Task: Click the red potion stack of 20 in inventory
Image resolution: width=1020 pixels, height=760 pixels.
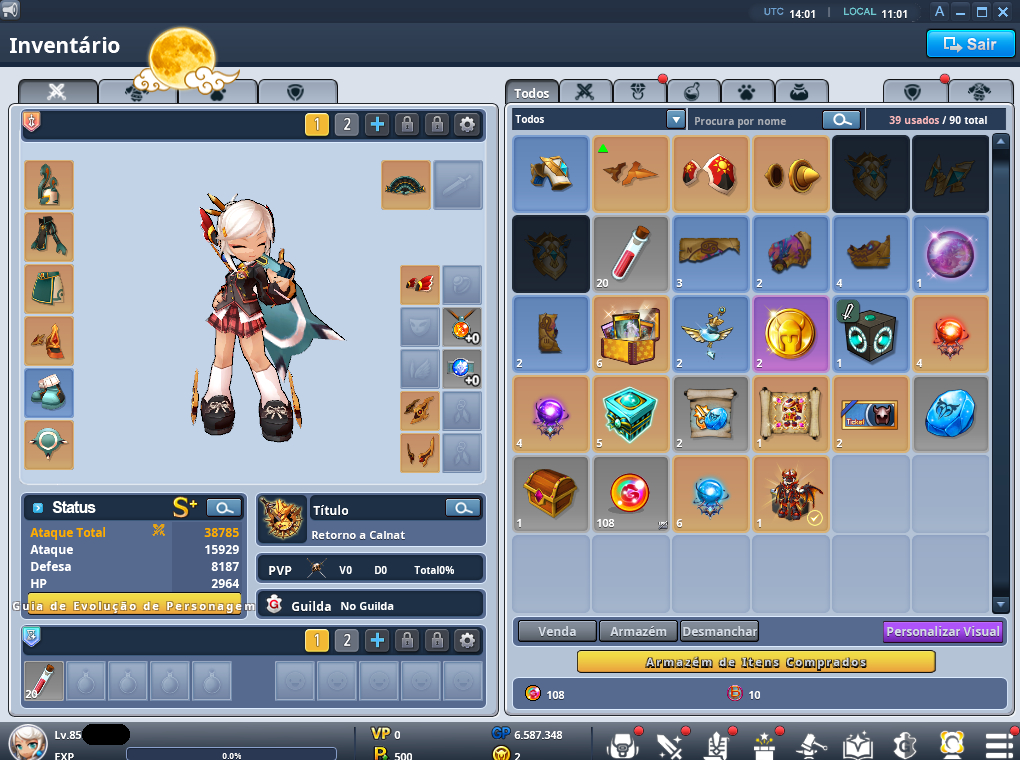Action: [630, 254]
